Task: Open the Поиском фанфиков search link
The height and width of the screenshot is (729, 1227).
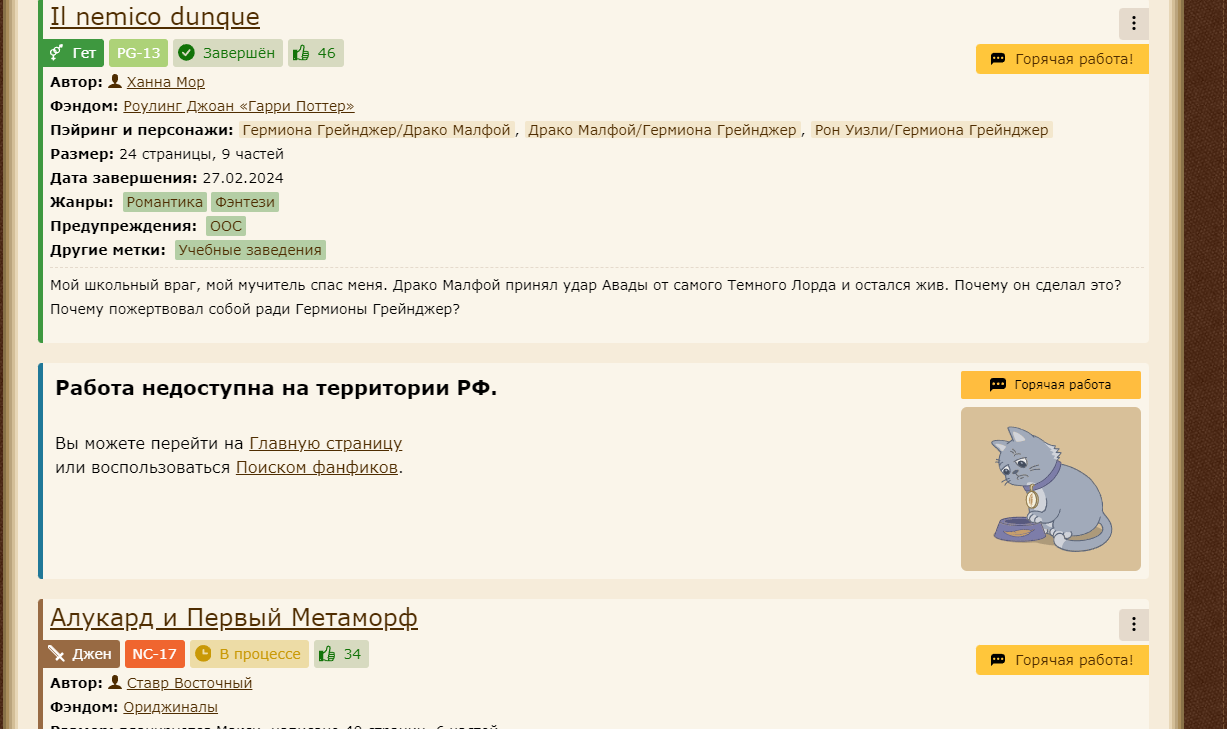Action: click(317, 467)
